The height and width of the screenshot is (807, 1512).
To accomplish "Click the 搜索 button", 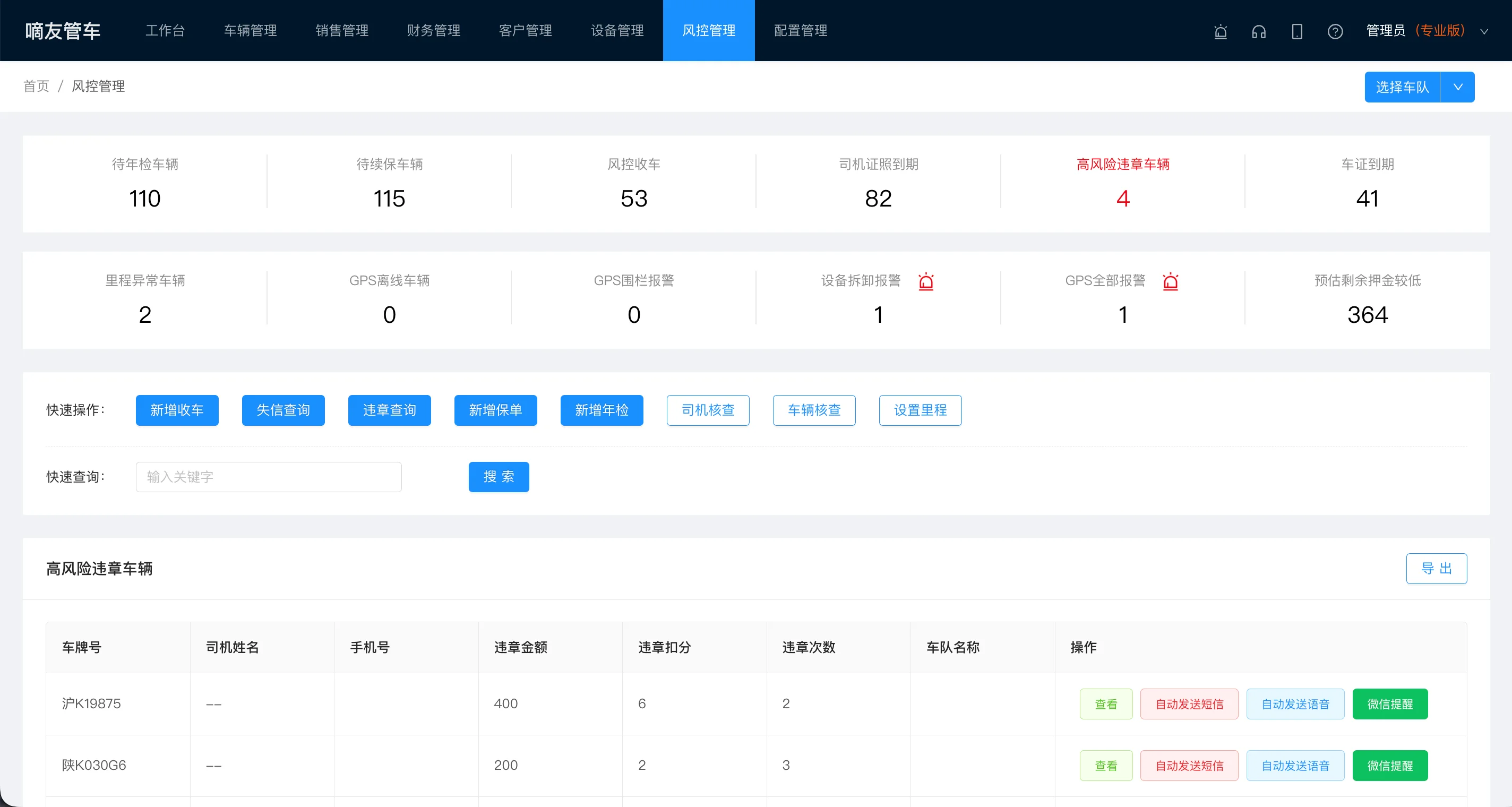I will pos(499,477).
